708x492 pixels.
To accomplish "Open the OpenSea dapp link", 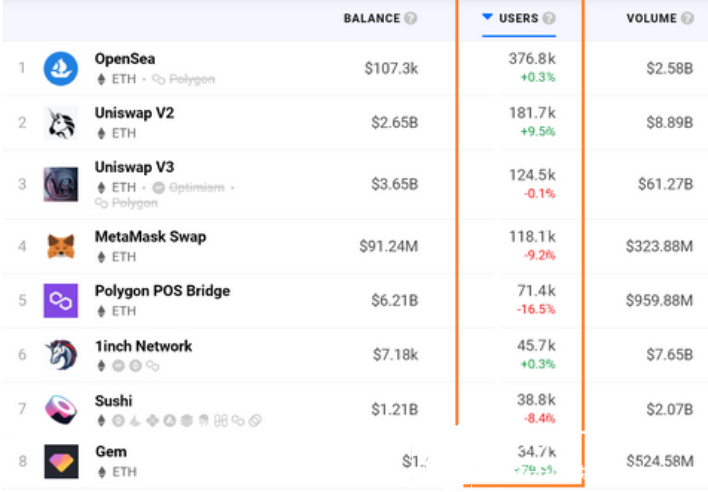I will click(125, 59).
